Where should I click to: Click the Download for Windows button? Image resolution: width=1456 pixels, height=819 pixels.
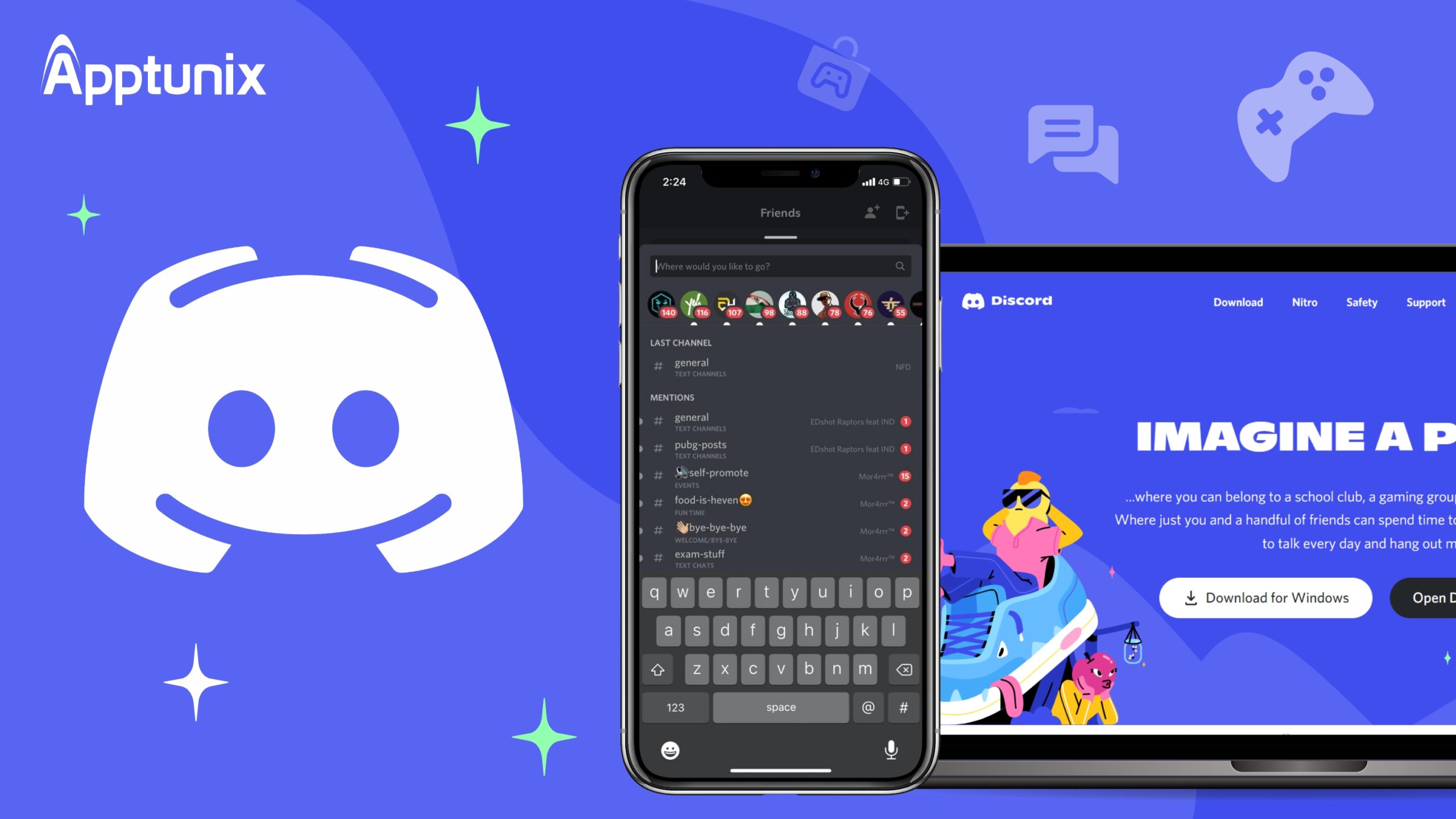(x=1265, y=597)
